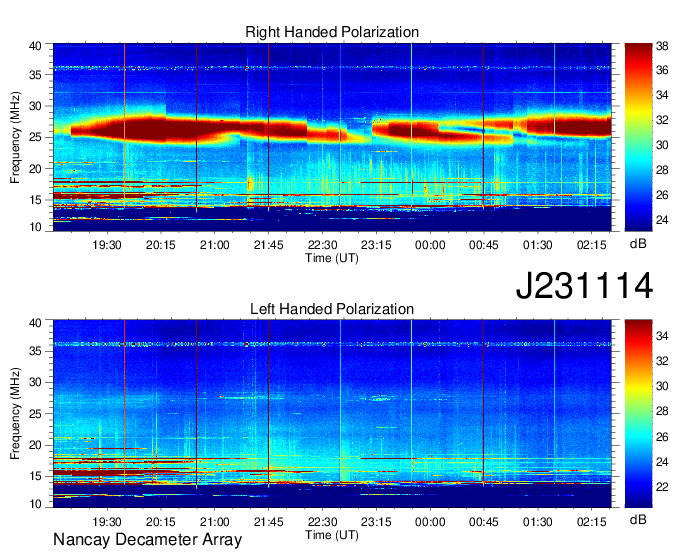Click the upper color bar scale

pos(638,137)
